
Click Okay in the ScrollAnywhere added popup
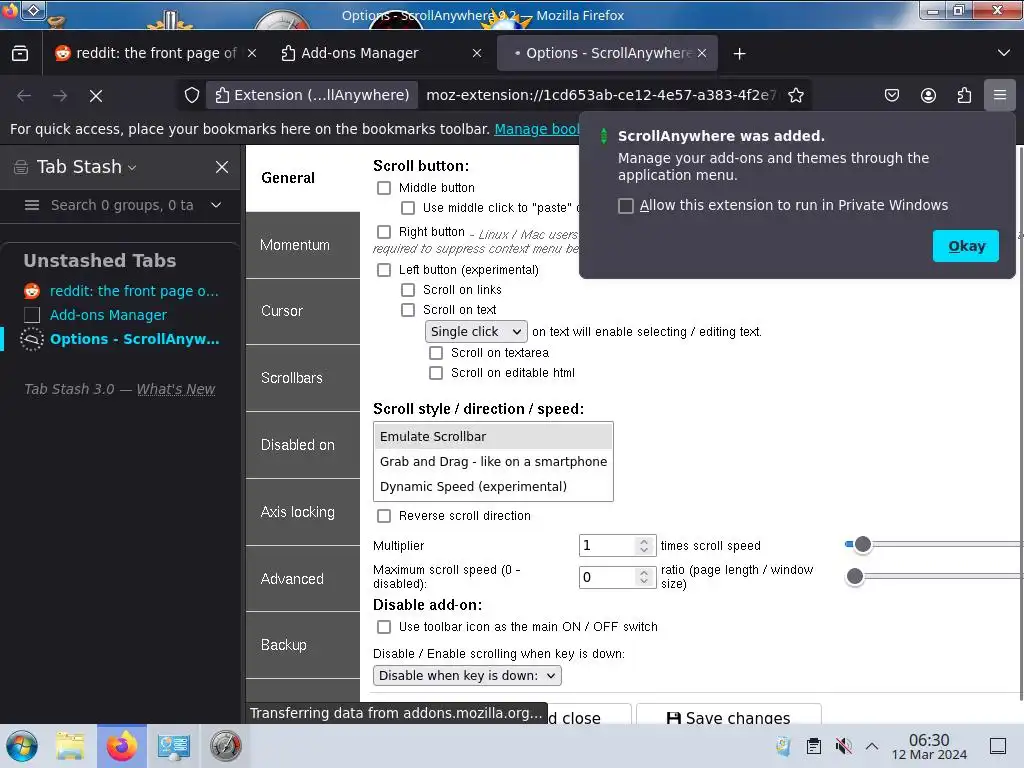point(966,246)
